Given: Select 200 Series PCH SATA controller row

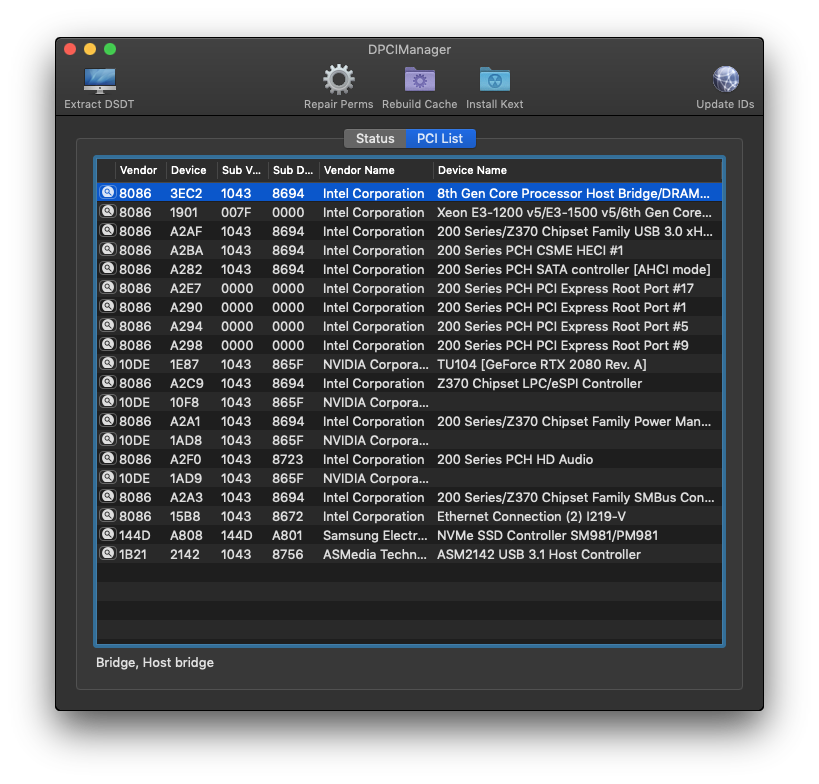Looking at the screenshot, I should pos(410,270).
